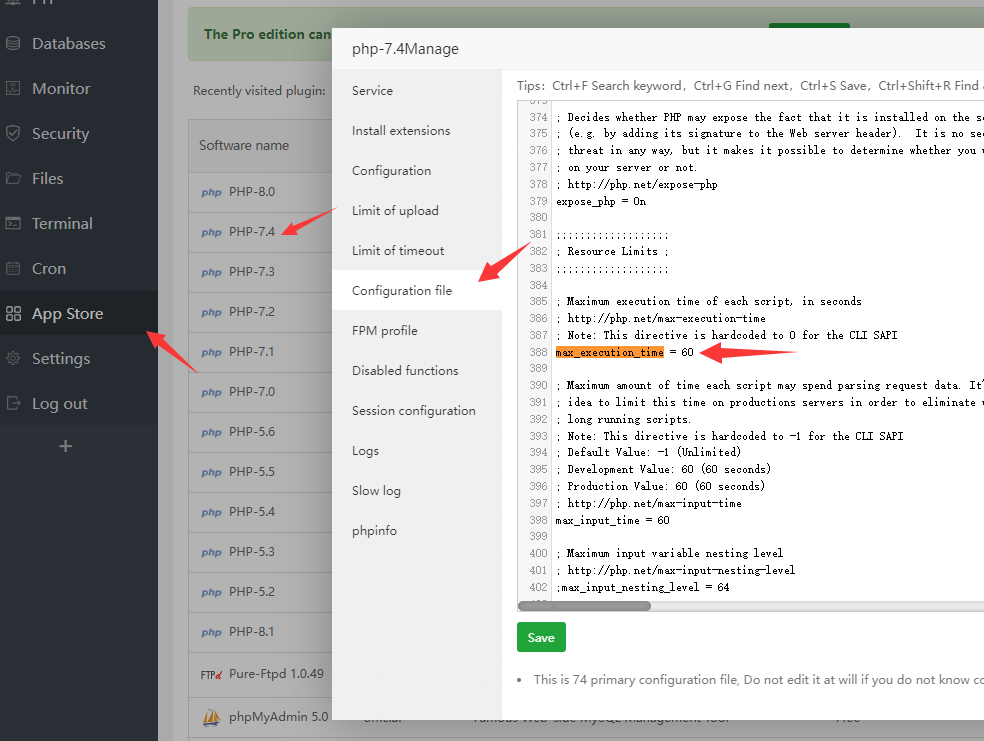Click the Log out icon
This screenshot has width=984, height=741.
(13, 403)
